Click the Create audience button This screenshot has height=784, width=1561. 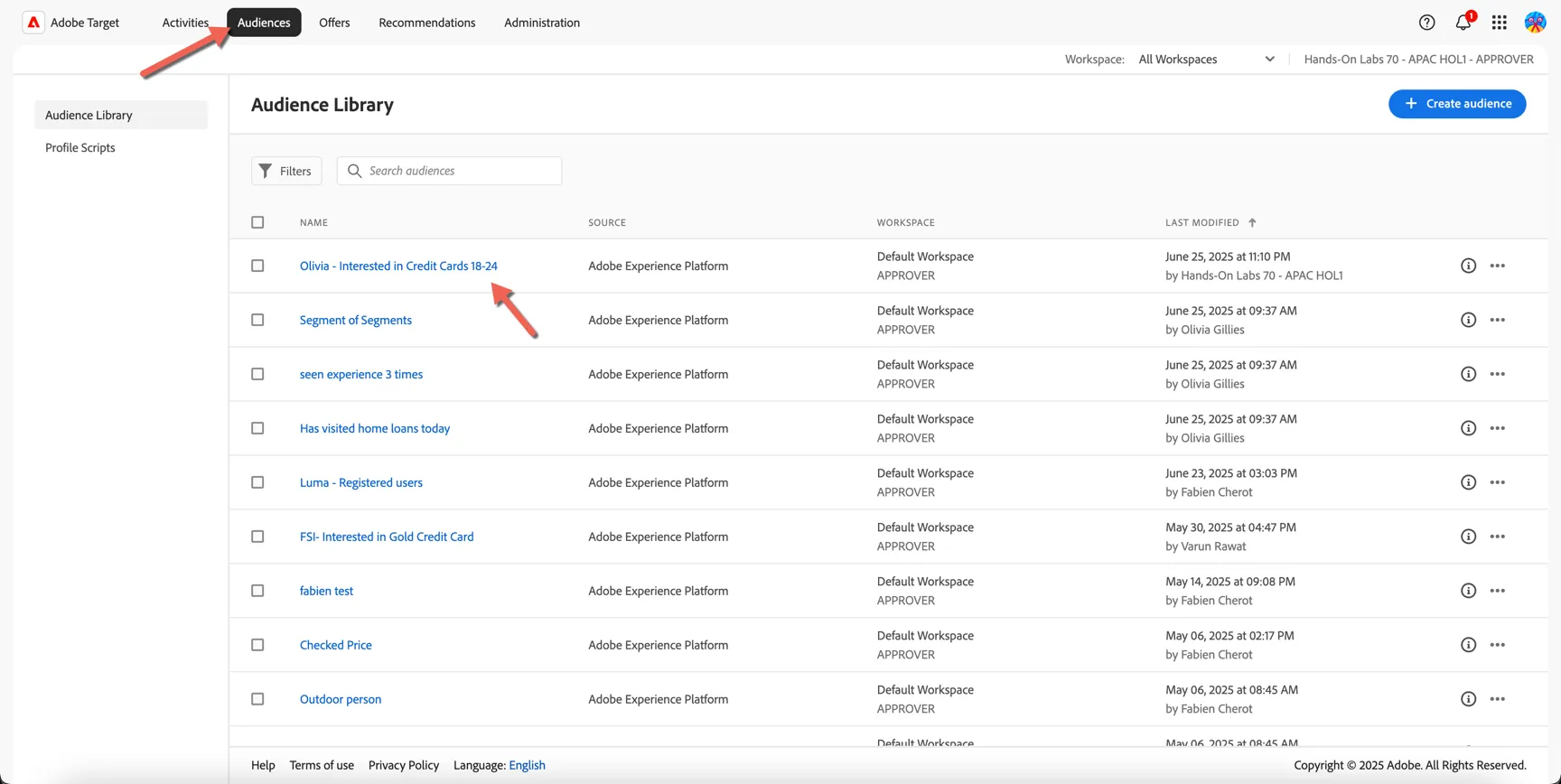(1457, 104)
